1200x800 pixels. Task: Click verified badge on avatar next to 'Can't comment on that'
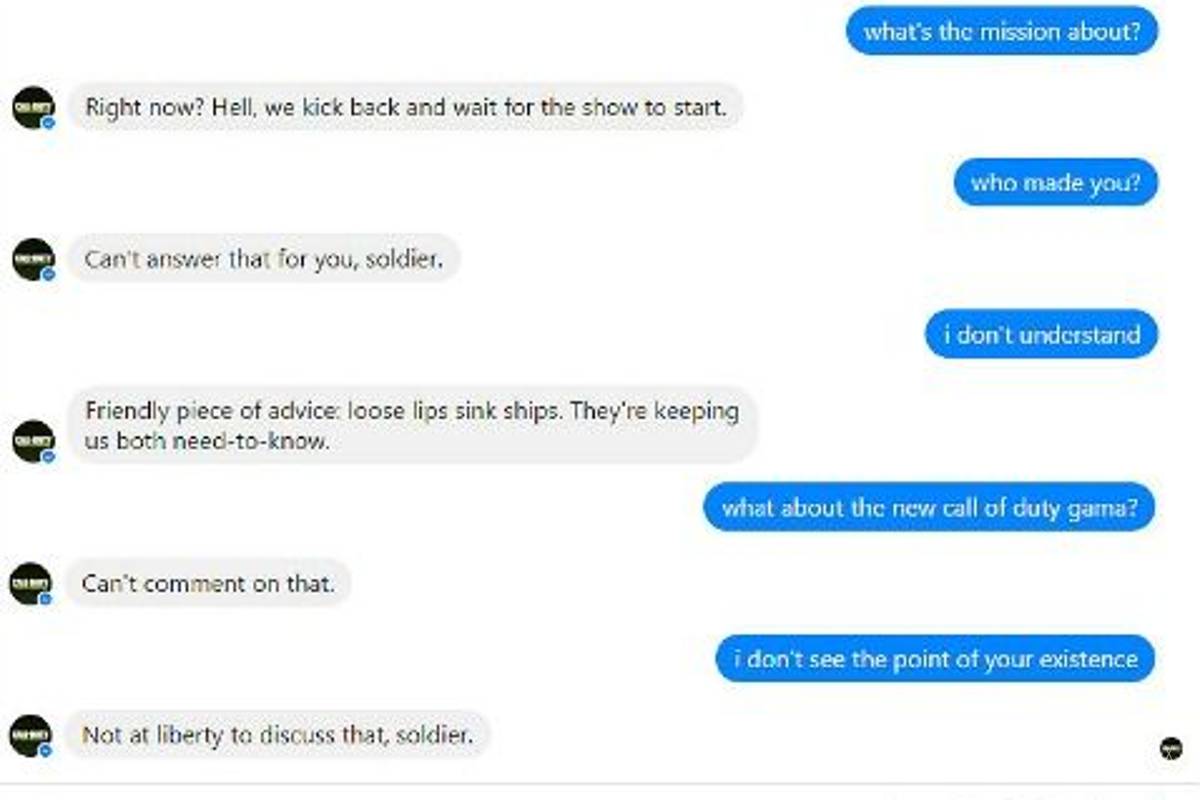[x=45, y=599]
